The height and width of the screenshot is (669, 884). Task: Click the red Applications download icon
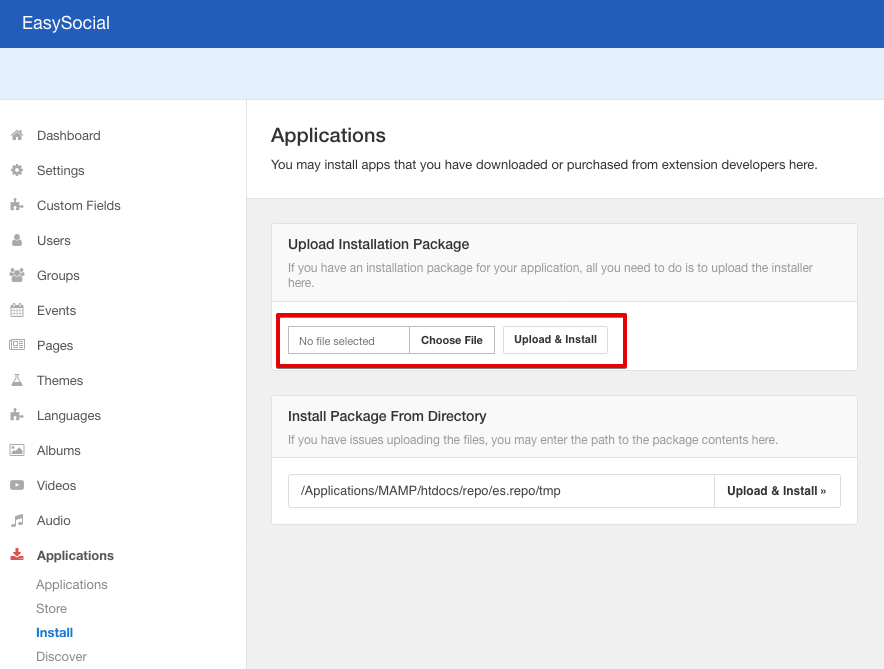pyautogui.click(x=17, y=555)
